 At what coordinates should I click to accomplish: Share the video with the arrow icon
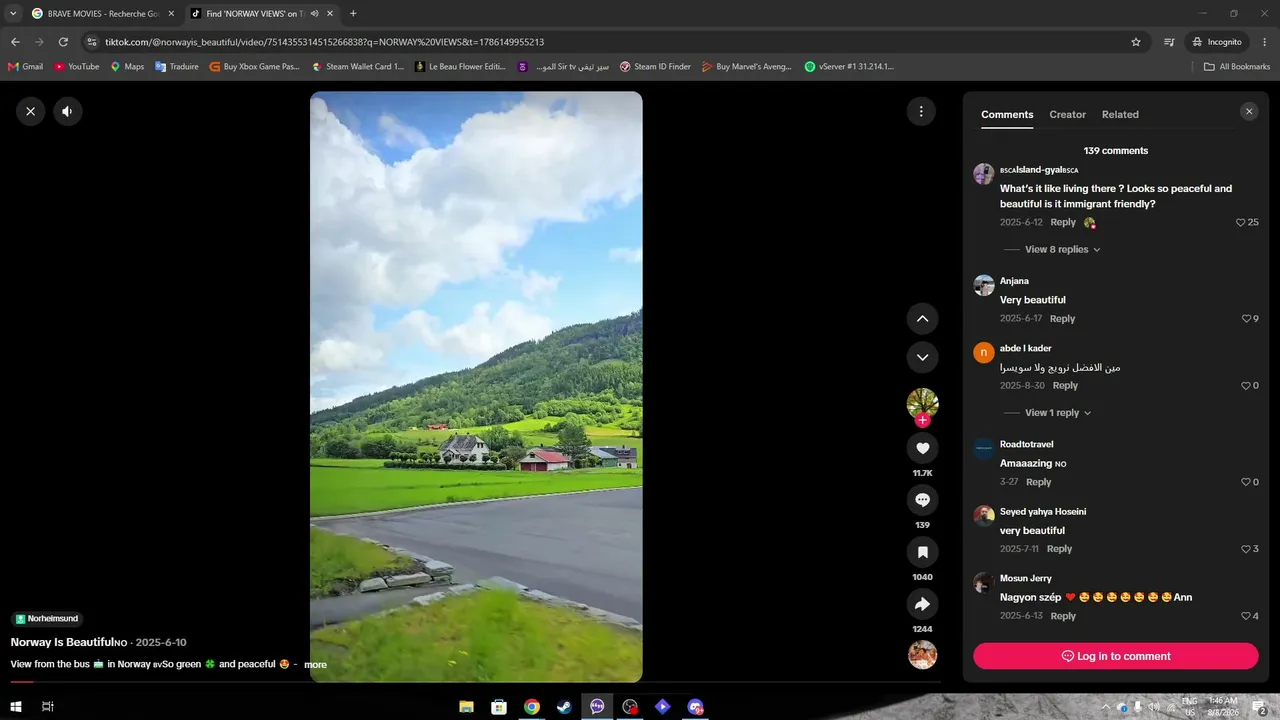[x=922, y=604]
